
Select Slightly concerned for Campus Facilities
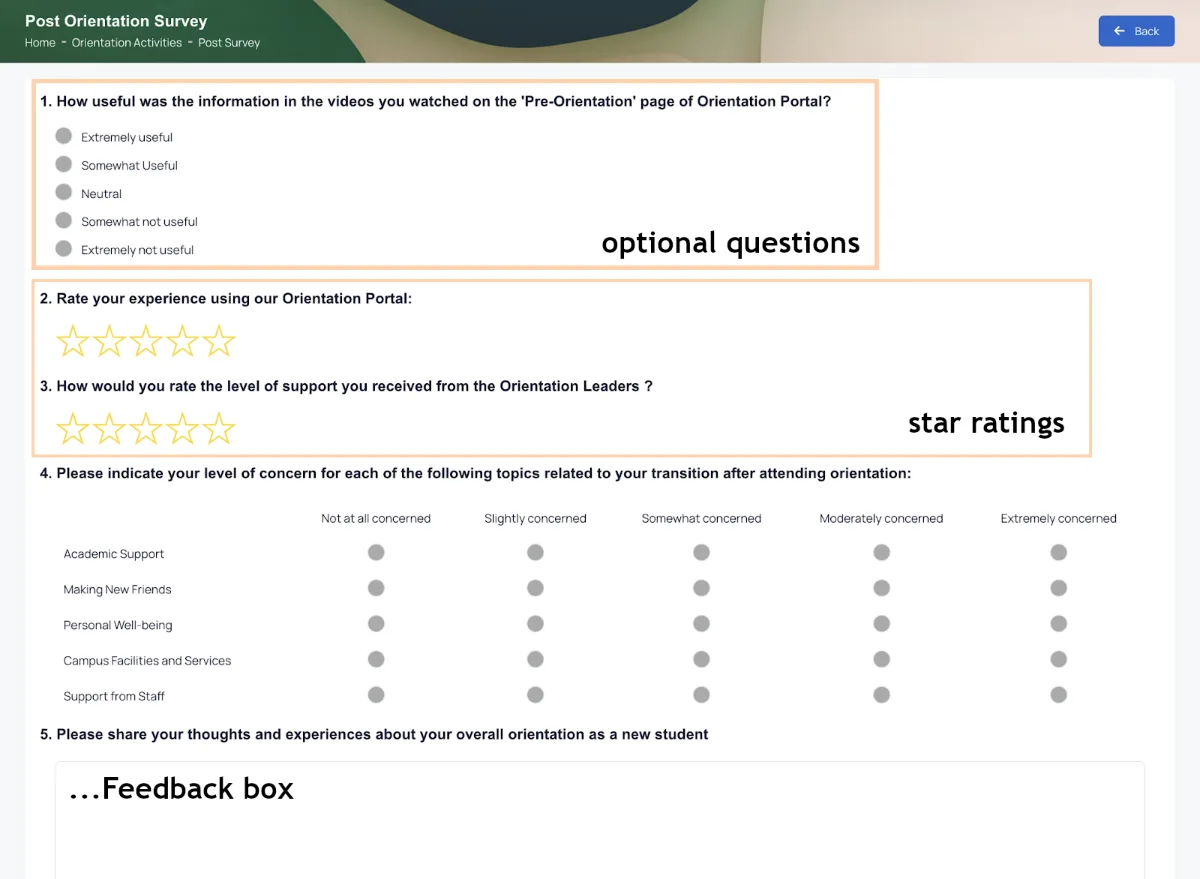click(536, 659)
